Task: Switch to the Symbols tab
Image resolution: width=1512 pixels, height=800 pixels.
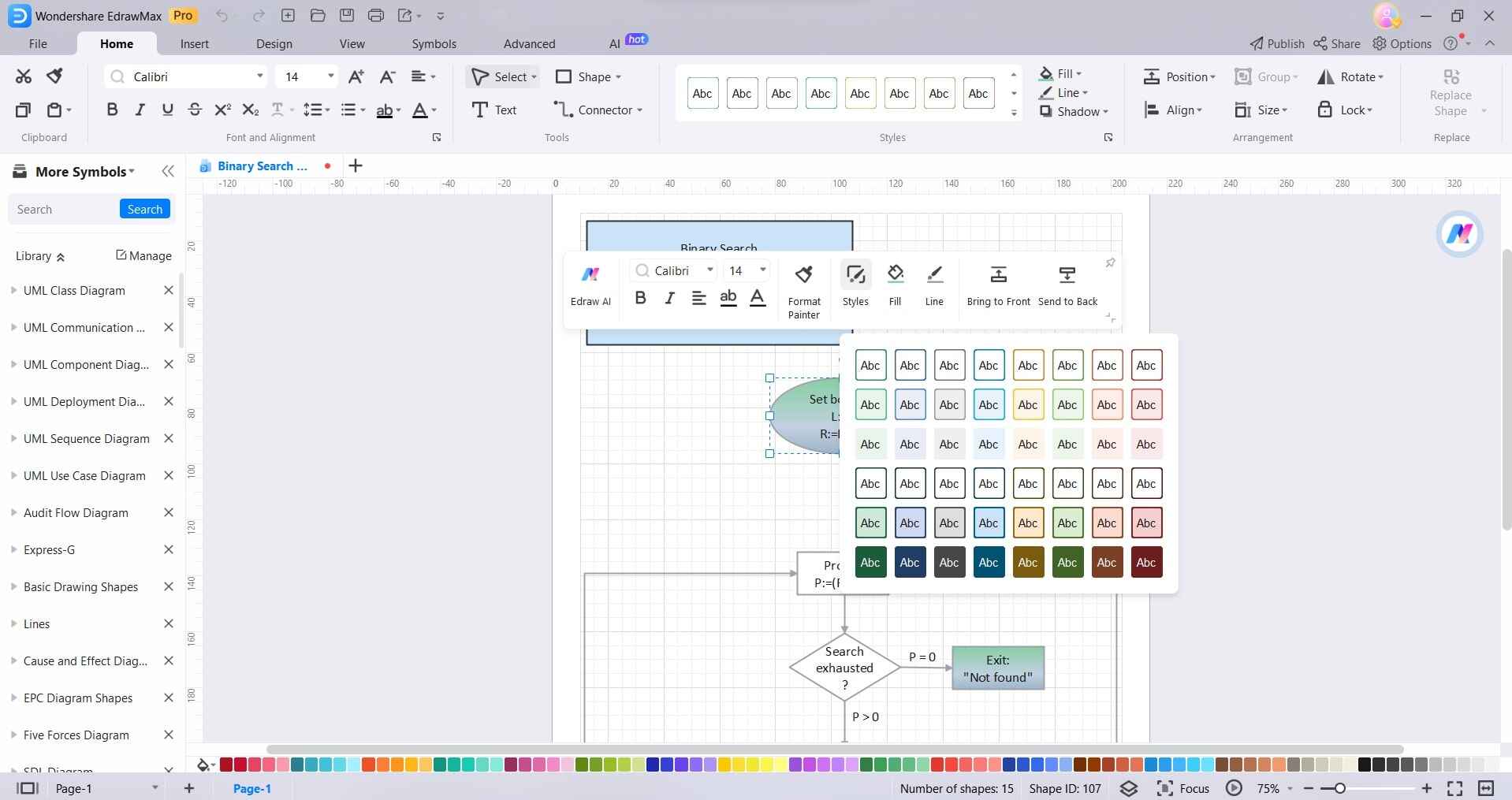Action: pyautogui.click(x=434, y=43)
